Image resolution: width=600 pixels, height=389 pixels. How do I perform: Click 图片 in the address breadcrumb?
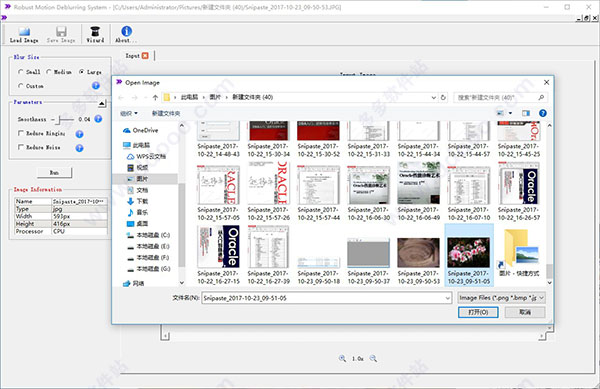(x=215, y=98)
